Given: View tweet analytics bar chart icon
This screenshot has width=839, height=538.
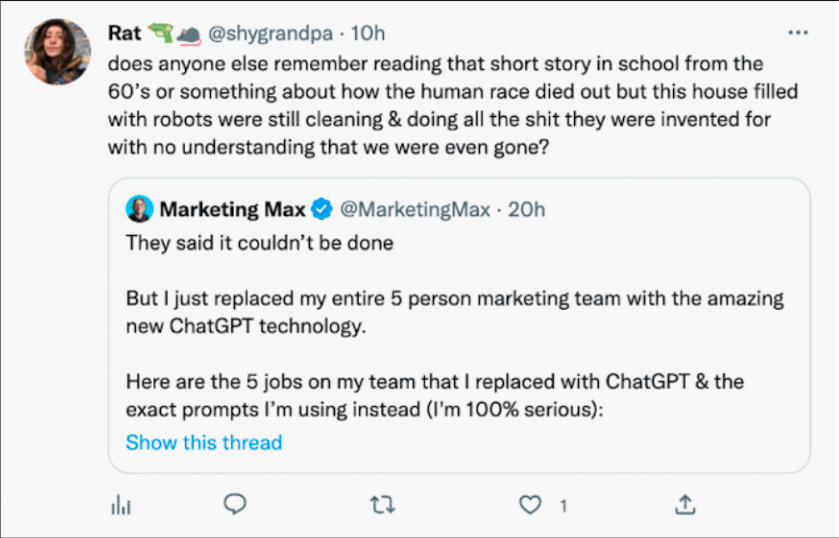Looking at the screenshot, I should point(120,505).
